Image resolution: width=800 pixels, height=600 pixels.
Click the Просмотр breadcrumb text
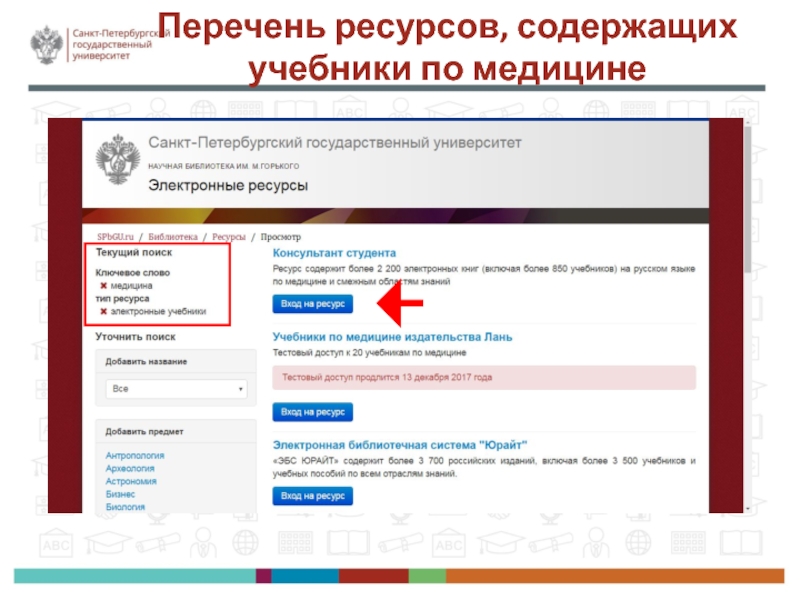tap(281, 237)
